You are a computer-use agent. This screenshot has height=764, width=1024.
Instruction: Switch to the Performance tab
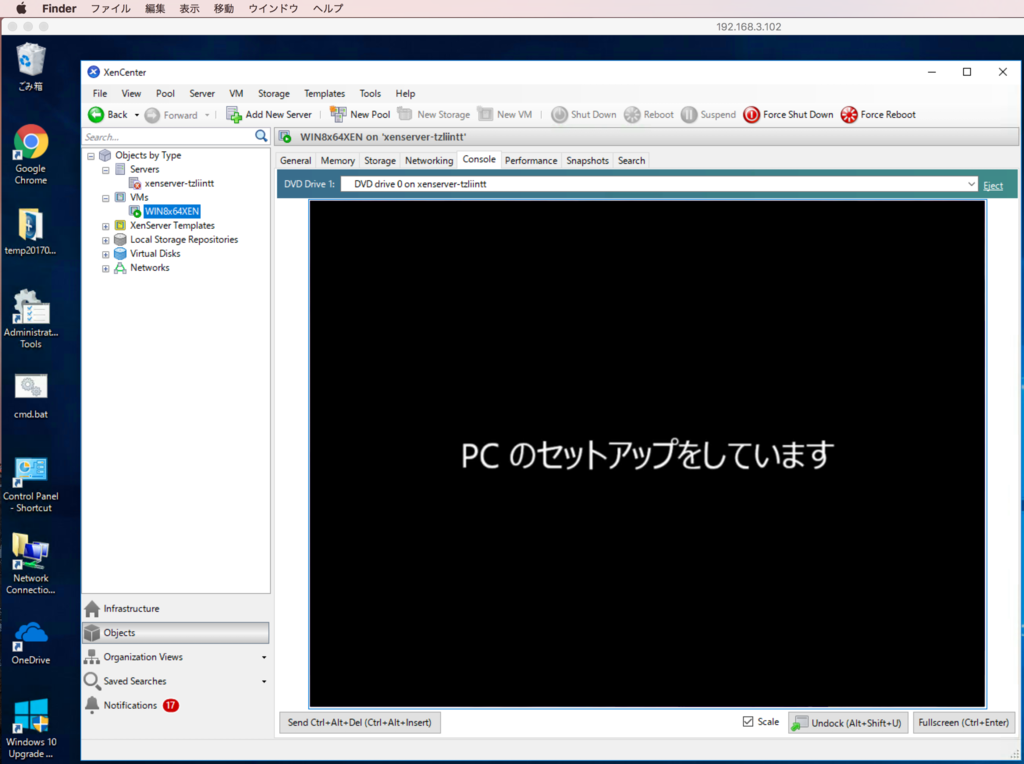tap(531, 161)
